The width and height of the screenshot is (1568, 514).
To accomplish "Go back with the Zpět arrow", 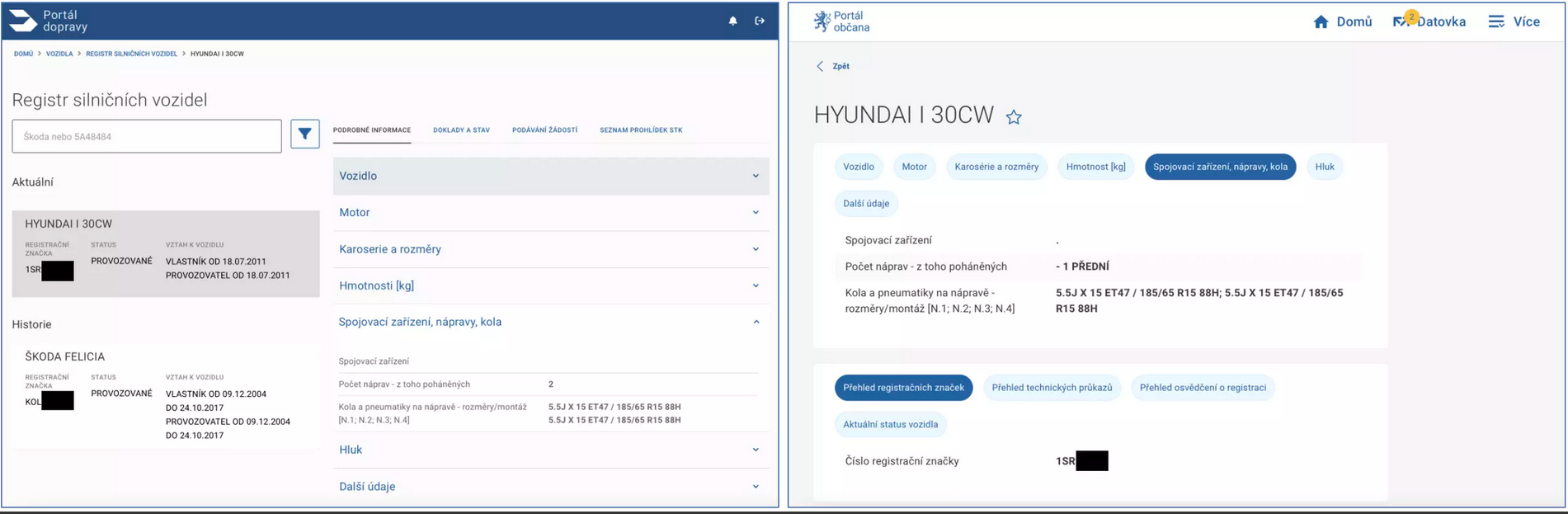I will click(832, 66).
